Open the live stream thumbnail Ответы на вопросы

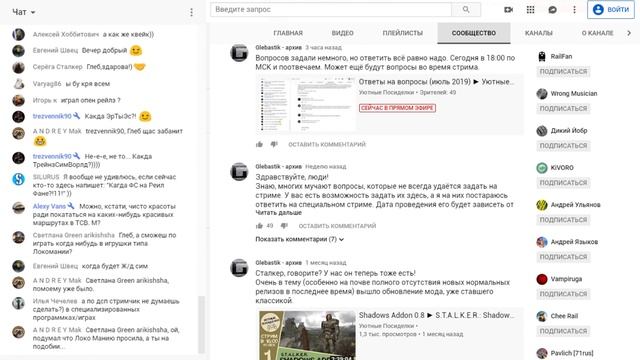pos(306,104)
